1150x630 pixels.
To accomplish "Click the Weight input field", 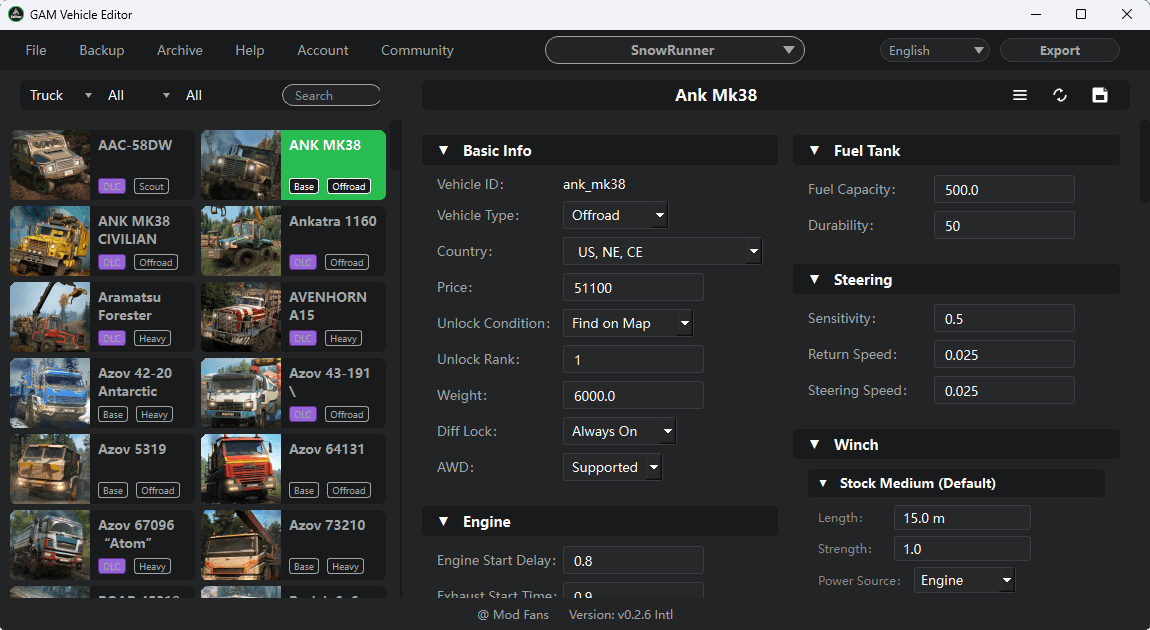I will point(633,395).
